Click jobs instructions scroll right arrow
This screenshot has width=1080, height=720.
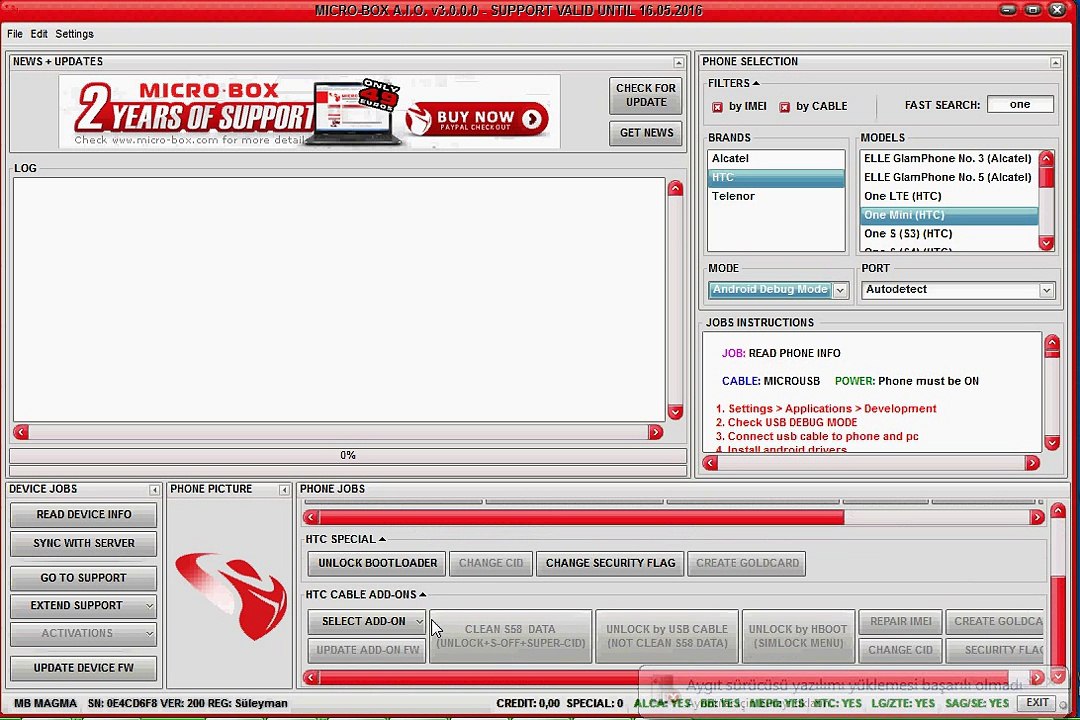tap(1032, 463)
